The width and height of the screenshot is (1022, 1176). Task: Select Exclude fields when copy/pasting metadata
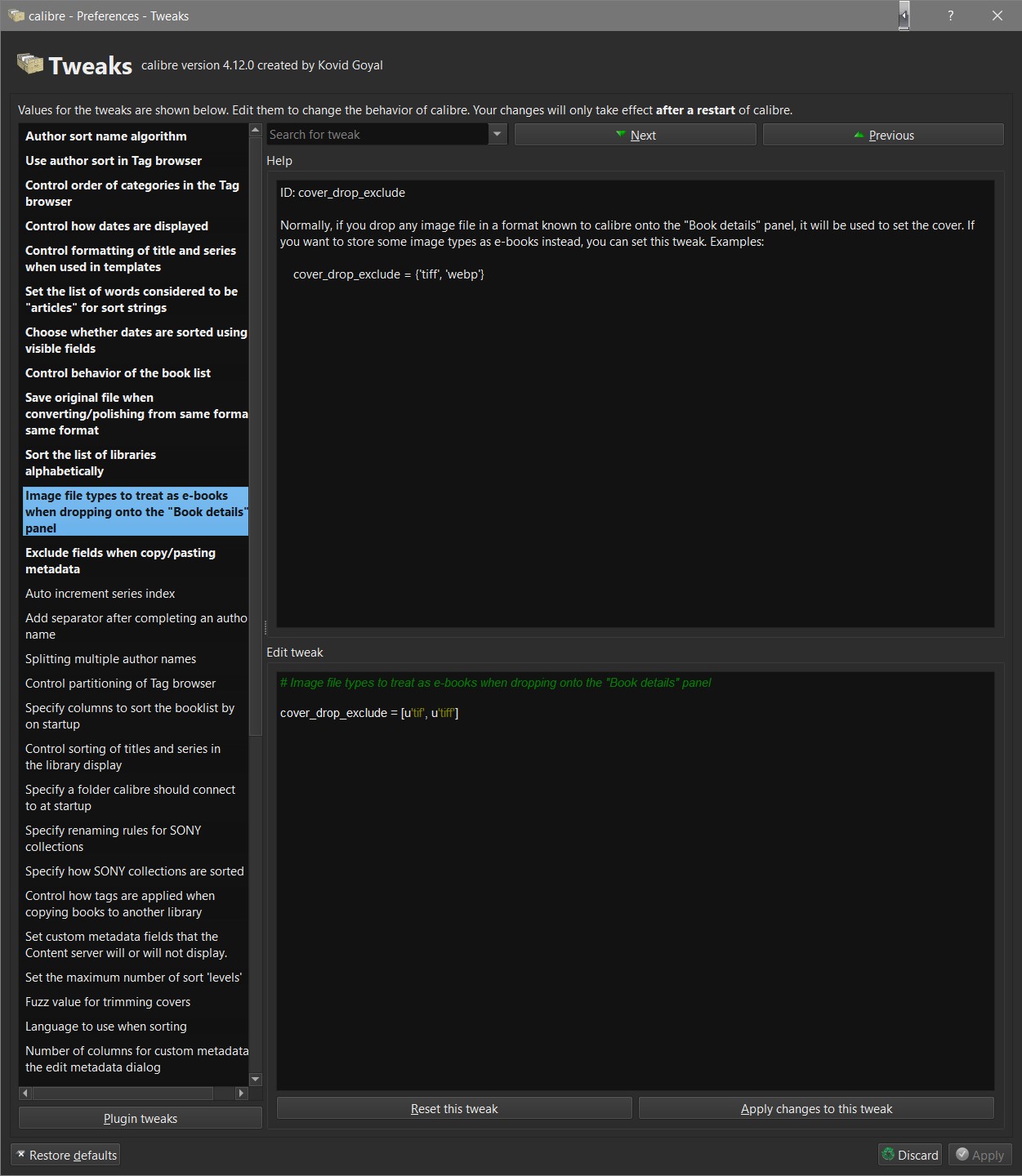click(136, 561)
